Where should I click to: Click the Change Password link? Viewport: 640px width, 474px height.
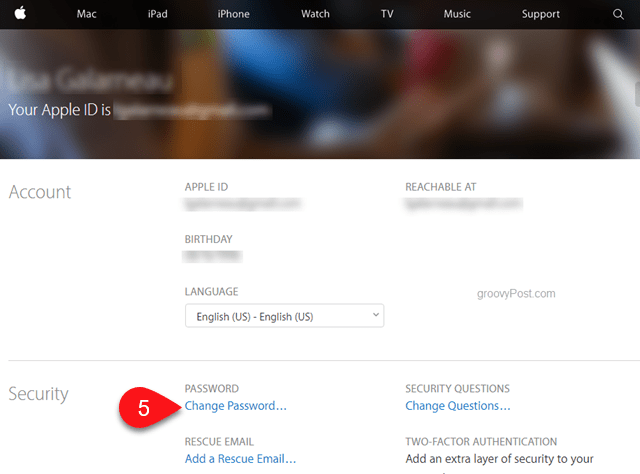coord(236,406)
